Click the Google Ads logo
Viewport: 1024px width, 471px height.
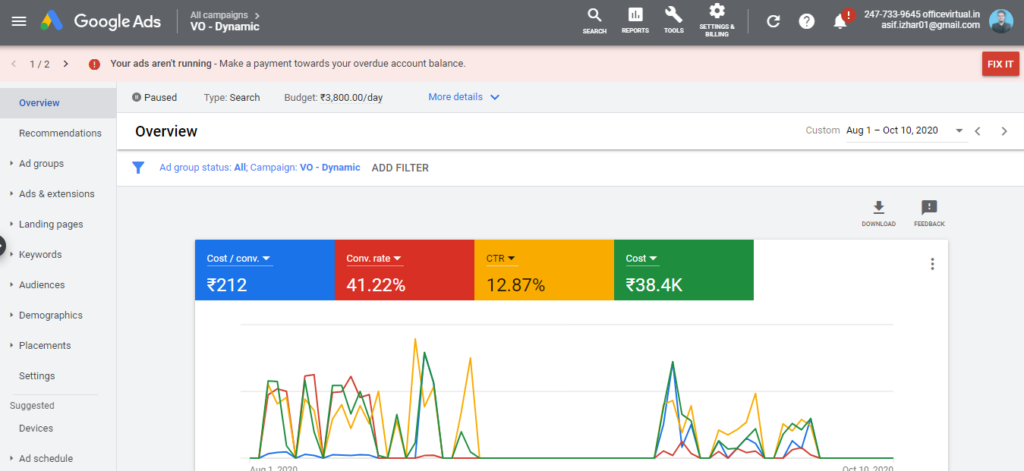pos(101,21)
